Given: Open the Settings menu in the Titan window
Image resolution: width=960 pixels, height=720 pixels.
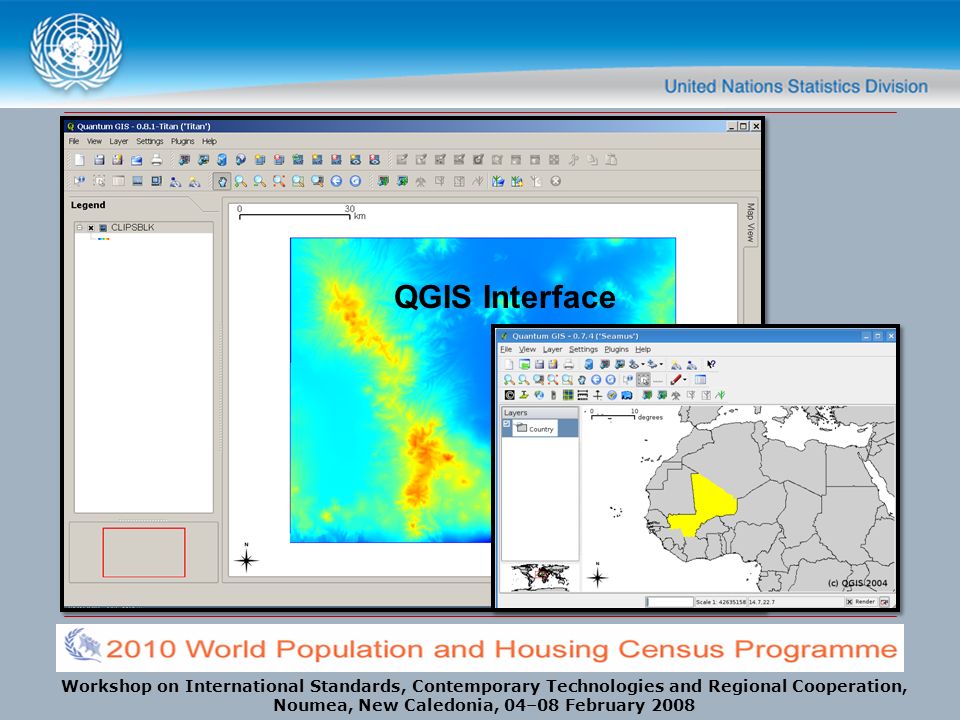Looking at the screenshot, I should 149,141.
